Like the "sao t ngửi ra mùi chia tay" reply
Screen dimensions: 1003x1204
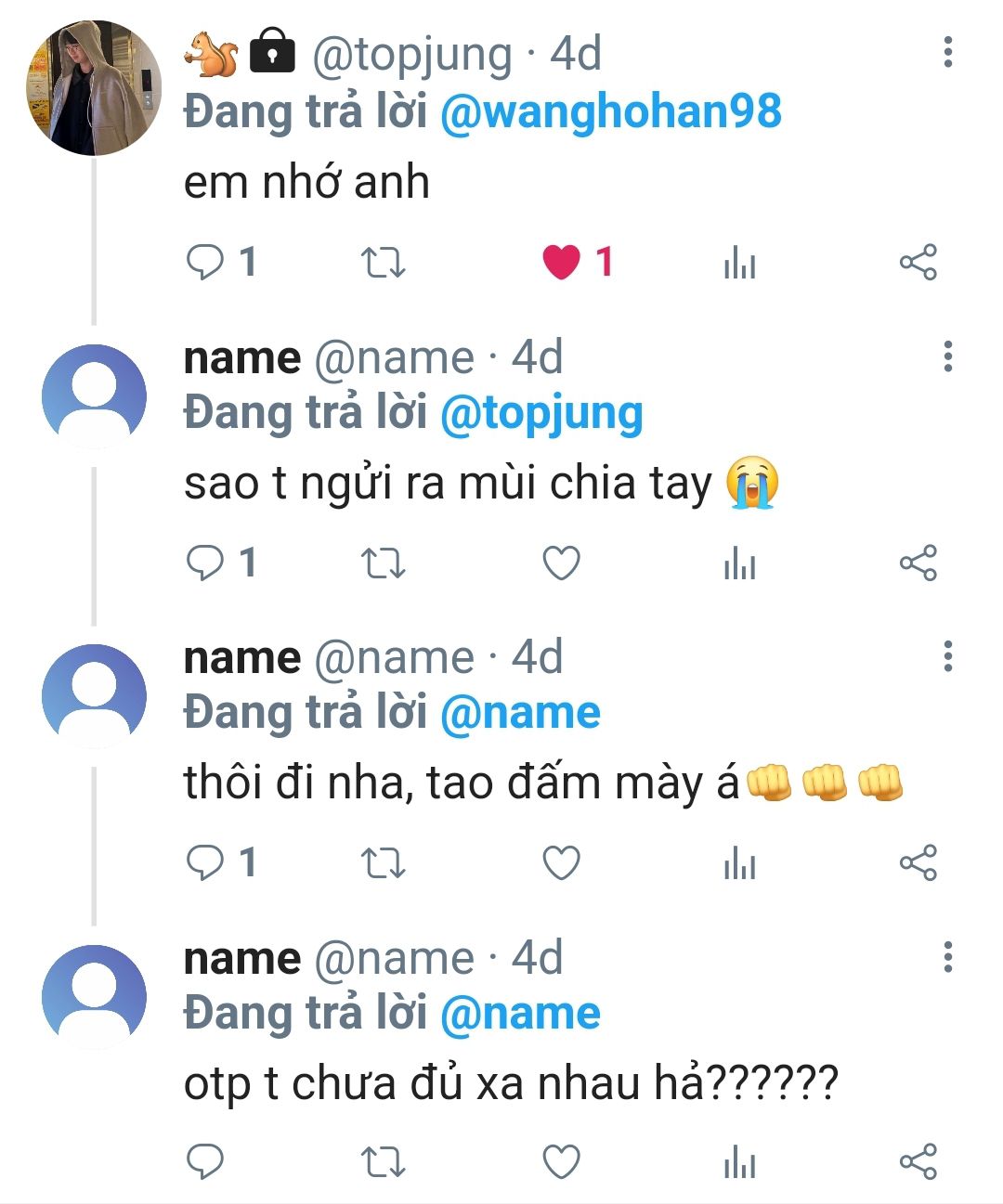[x=561, y=563]
